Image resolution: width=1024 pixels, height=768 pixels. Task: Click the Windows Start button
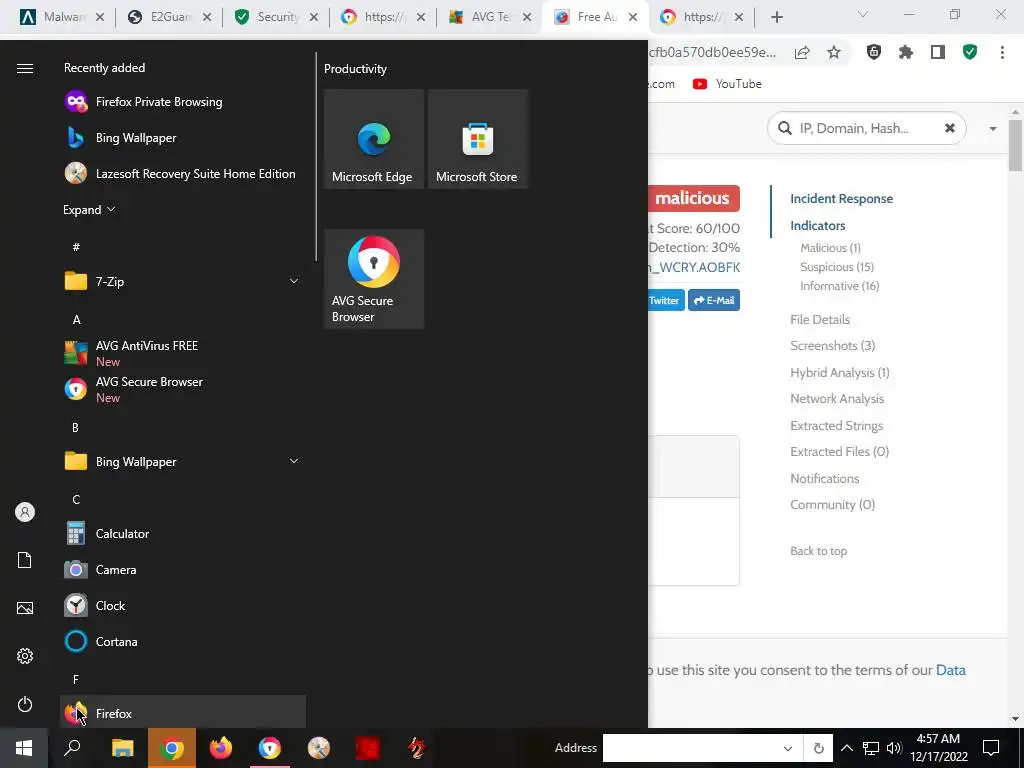coord(24,748)
